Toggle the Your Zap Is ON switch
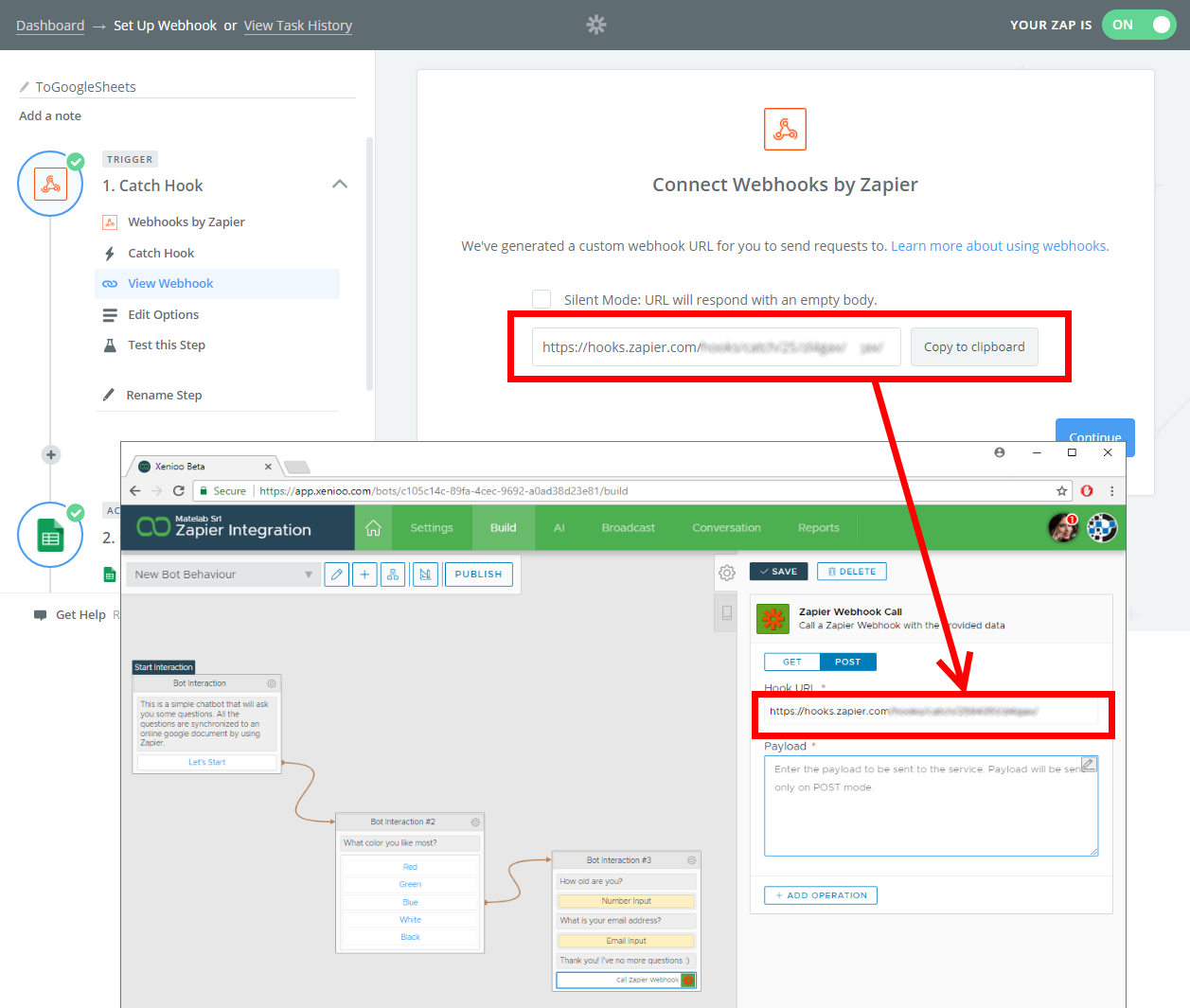The width and height of the screenshot is (1190, 1008). [x=1139, y=25]
